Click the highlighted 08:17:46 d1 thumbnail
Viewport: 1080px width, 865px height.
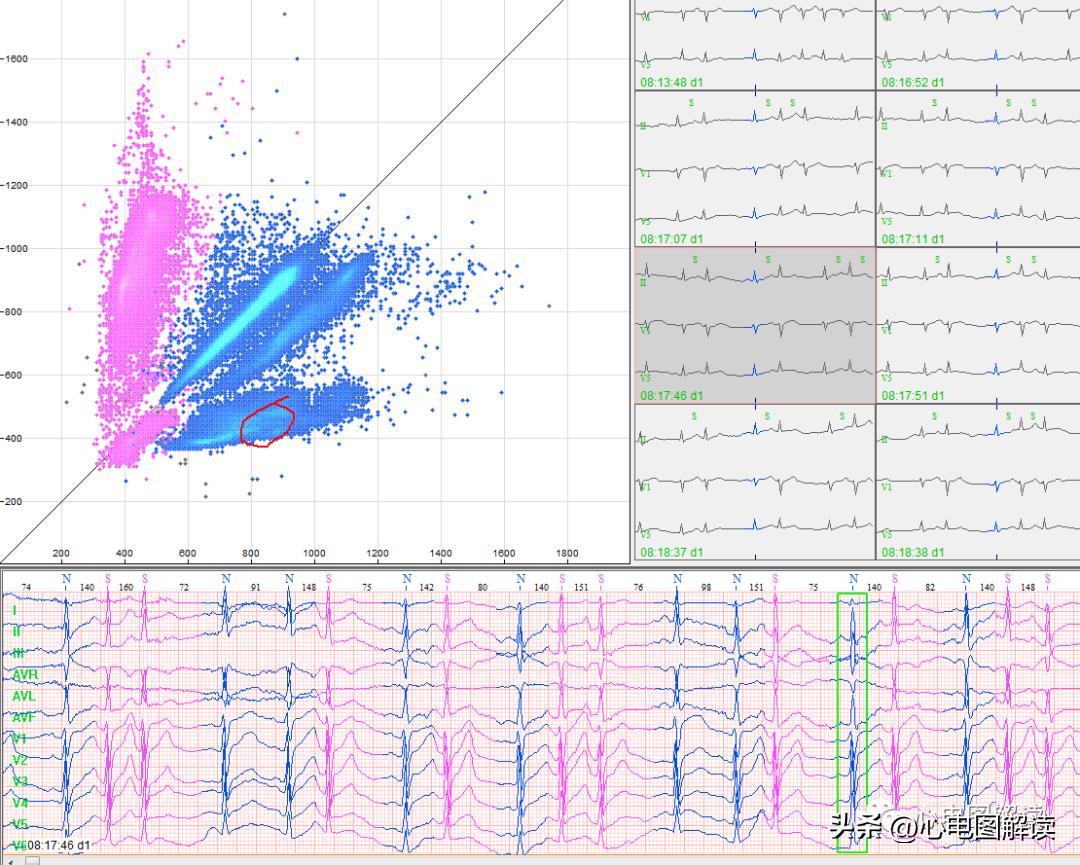coord(754,326)
